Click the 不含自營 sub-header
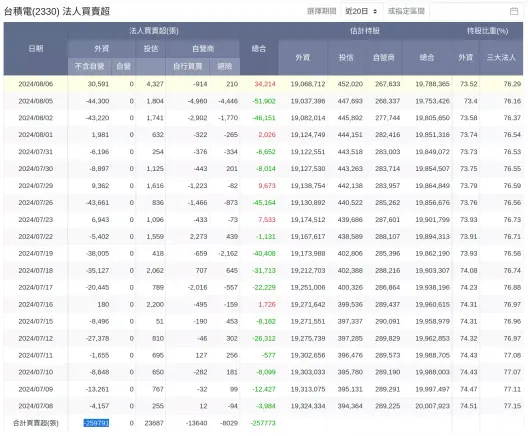 90,66
